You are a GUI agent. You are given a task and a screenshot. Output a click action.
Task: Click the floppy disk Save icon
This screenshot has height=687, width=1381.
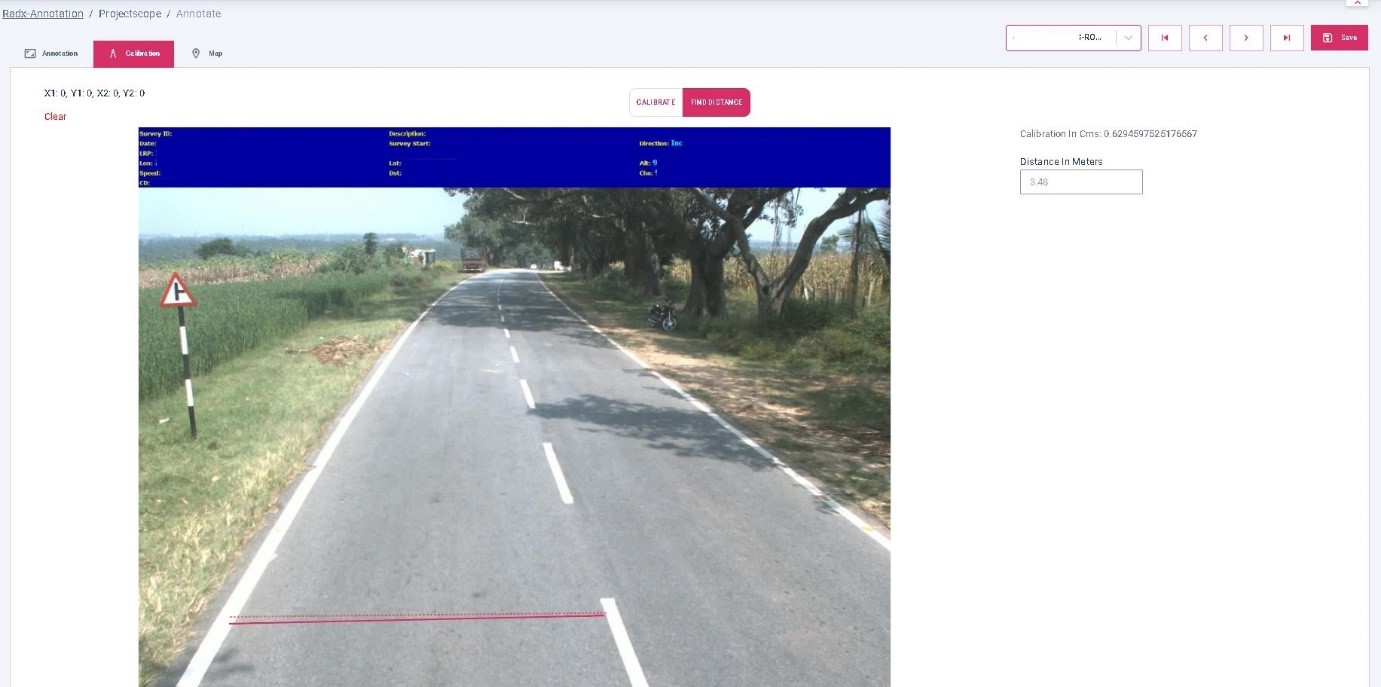pyautogui.click(x=1327, y=38)
